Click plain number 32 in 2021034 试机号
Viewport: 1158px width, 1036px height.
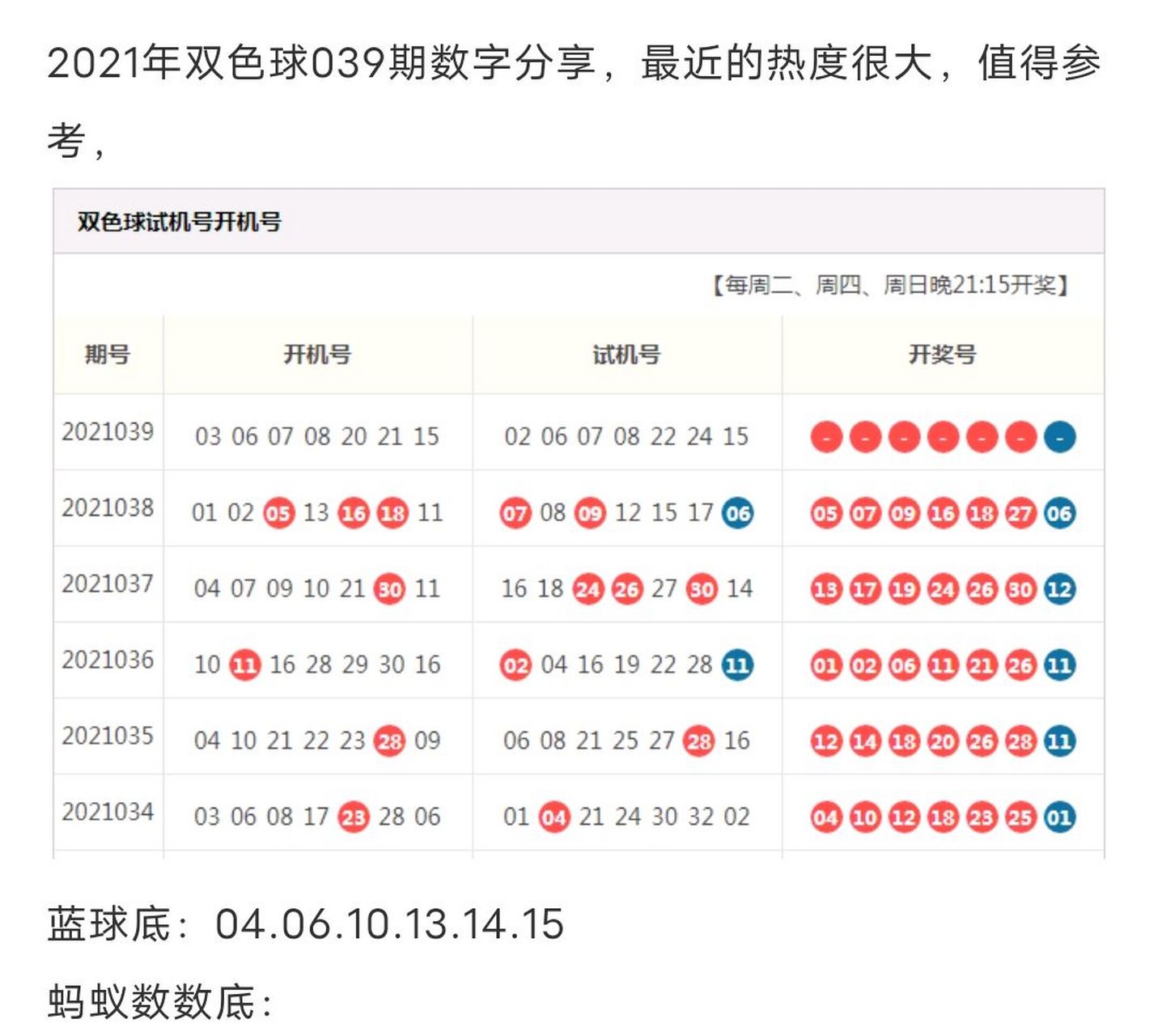tap(702, 817)
